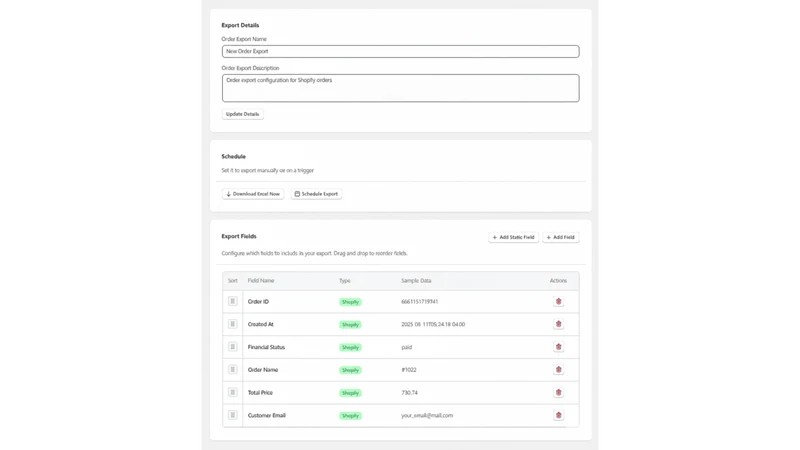Click the Created At field name
800x450 pixels.
[x=261, y=324]
